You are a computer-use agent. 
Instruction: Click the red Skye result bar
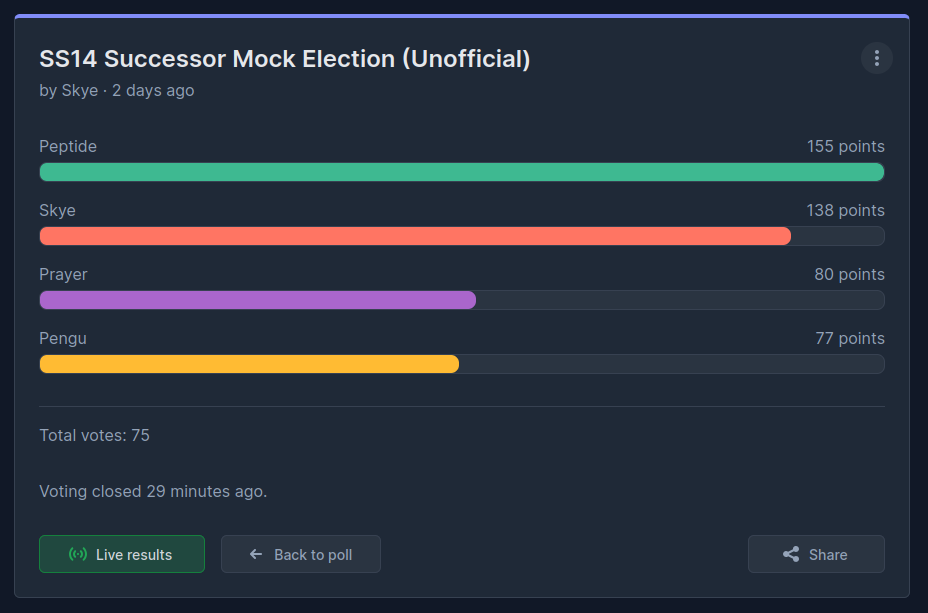(415, 236)
